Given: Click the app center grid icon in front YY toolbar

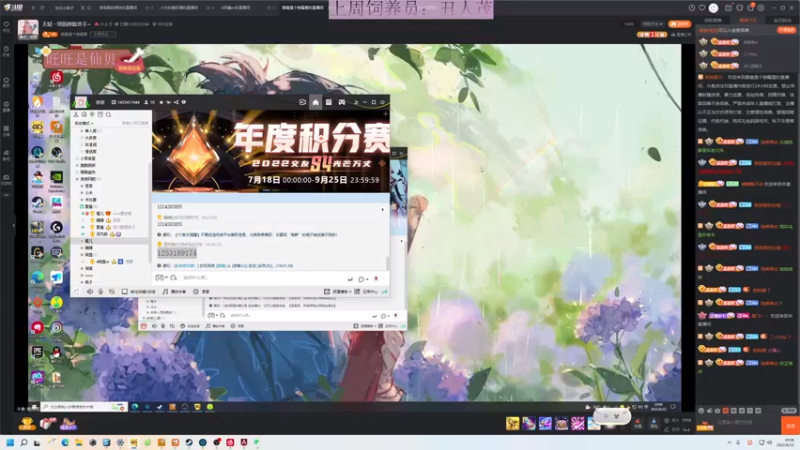Looking at the screenshot, I should click(x=357, y=291).
